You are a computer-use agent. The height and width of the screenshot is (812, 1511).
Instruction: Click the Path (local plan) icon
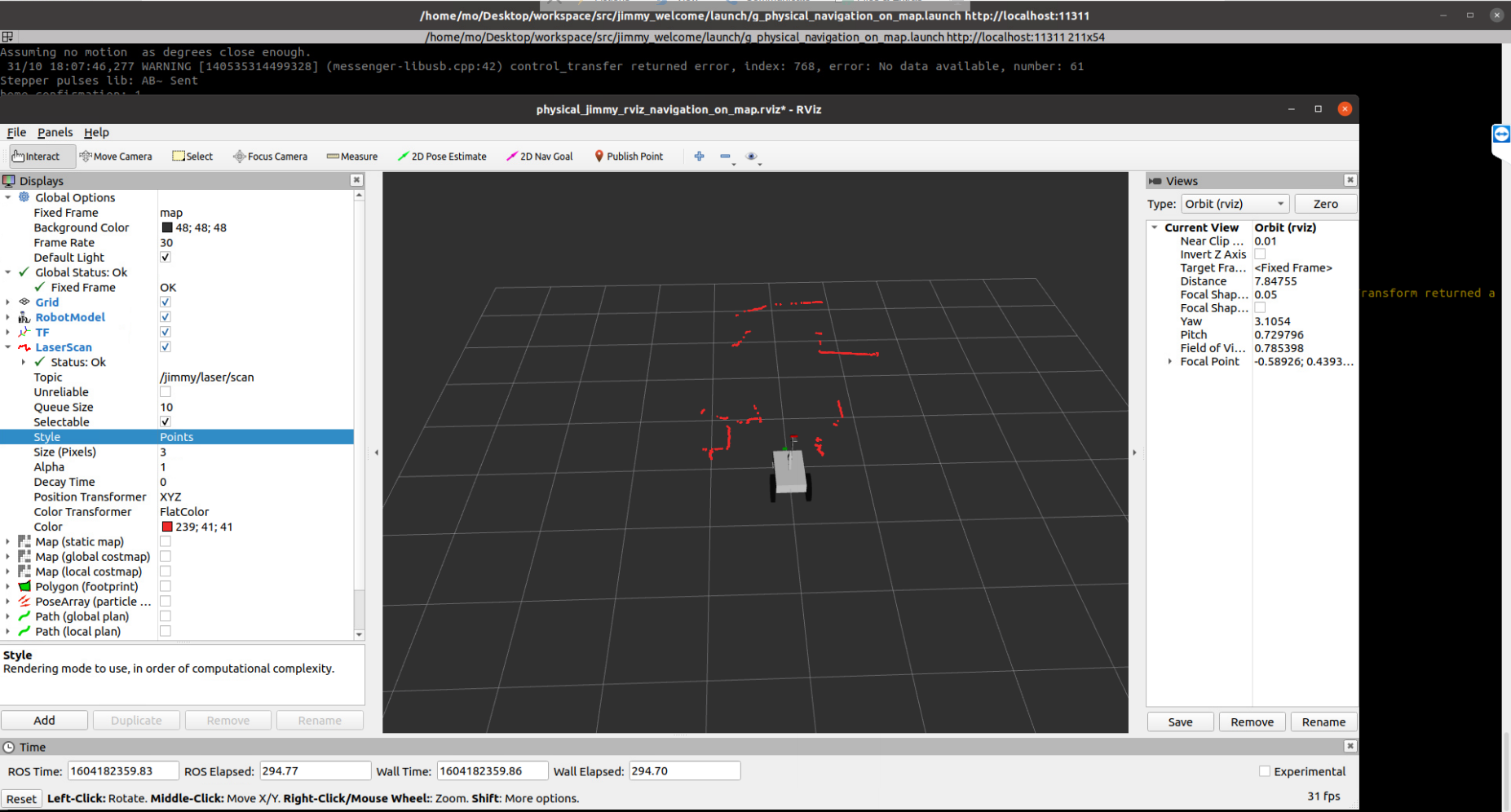(x=24, y=632)
